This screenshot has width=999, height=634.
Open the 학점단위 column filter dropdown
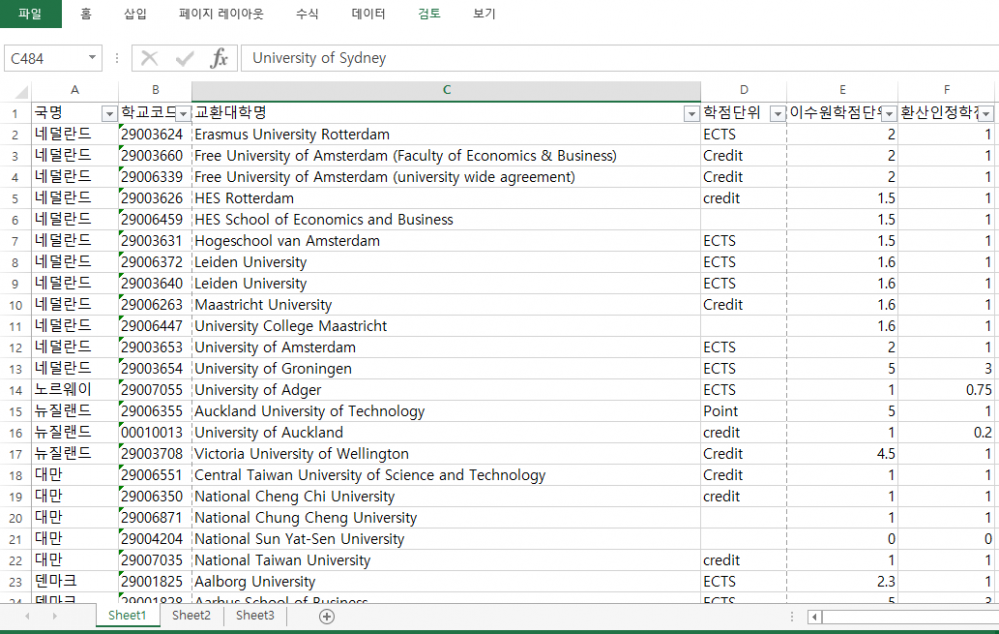pos(778,114)
